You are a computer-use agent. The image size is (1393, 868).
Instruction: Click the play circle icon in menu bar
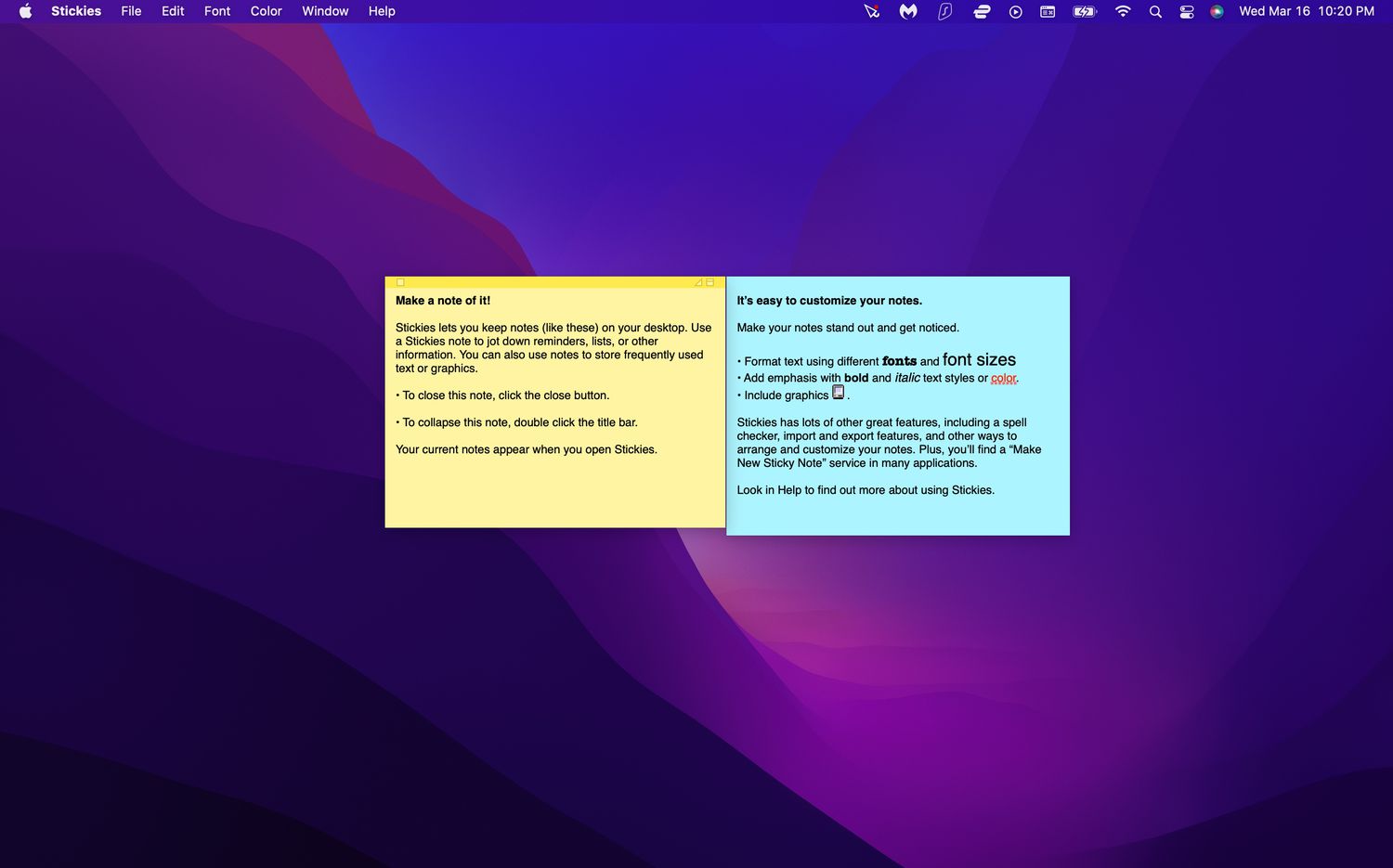pyautogui.click(x=1015, y=11)
